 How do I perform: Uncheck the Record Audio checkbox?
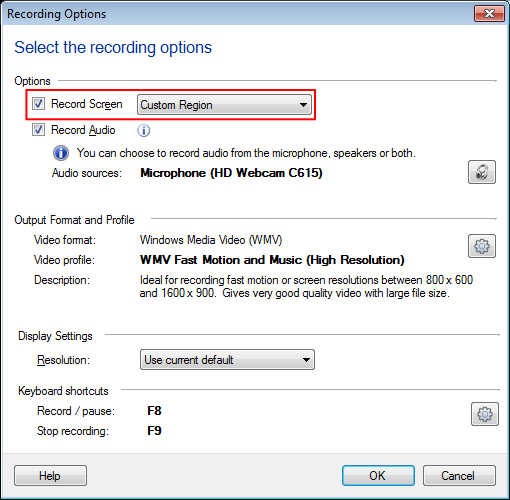38,130
